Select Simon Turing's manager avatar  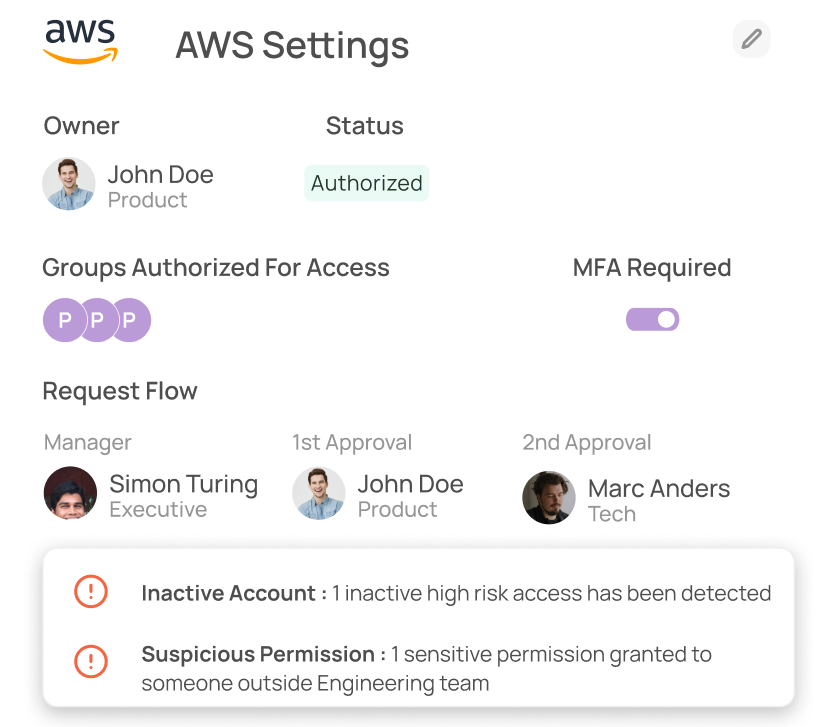70,494
